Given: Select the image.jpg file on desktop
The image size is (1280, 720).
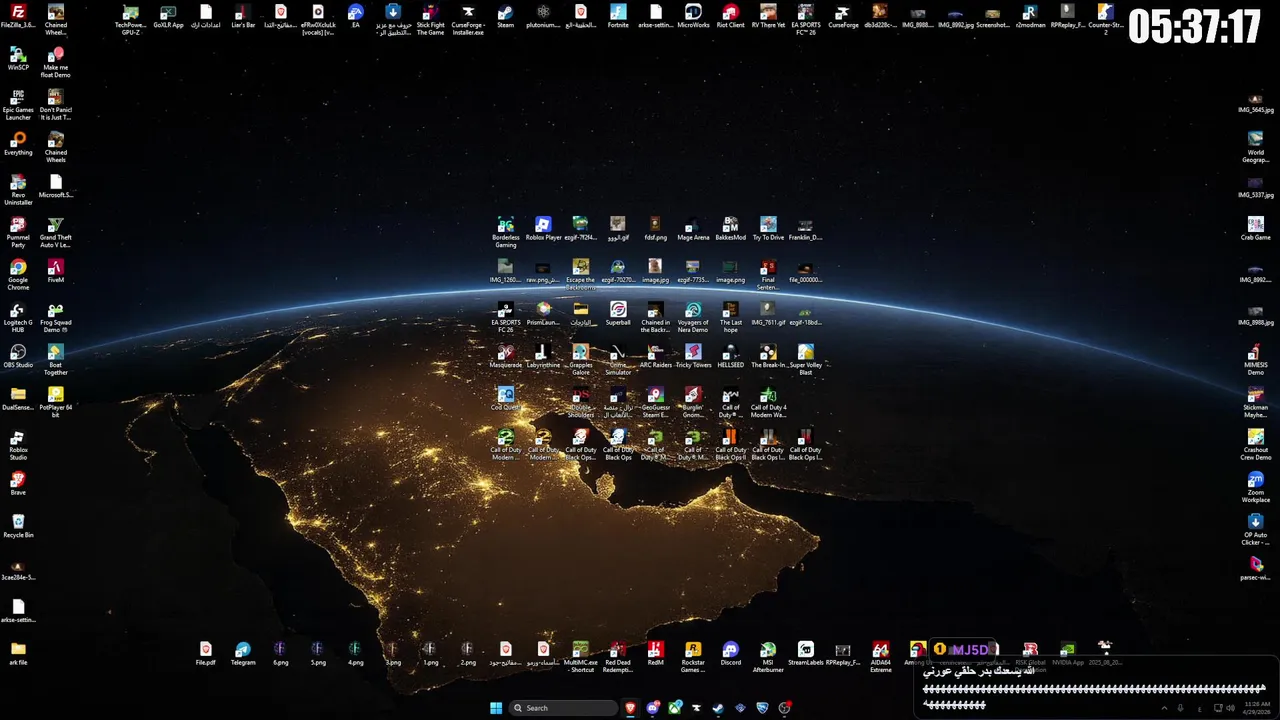Looking at the screenshot, I should [x=655, y=271].
